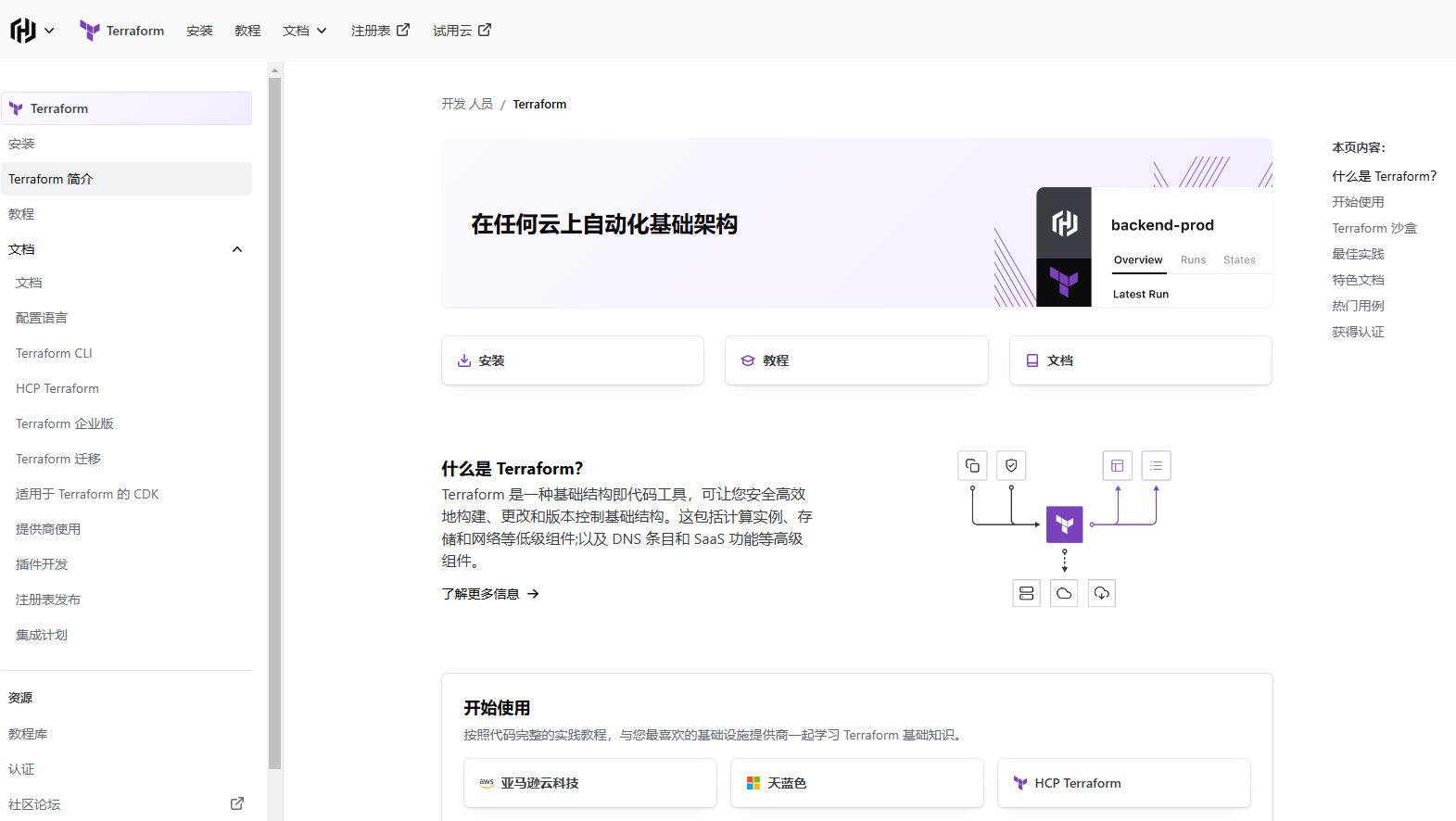Expand the HashiCorp product switcher chevron

[x=49, y=31]
